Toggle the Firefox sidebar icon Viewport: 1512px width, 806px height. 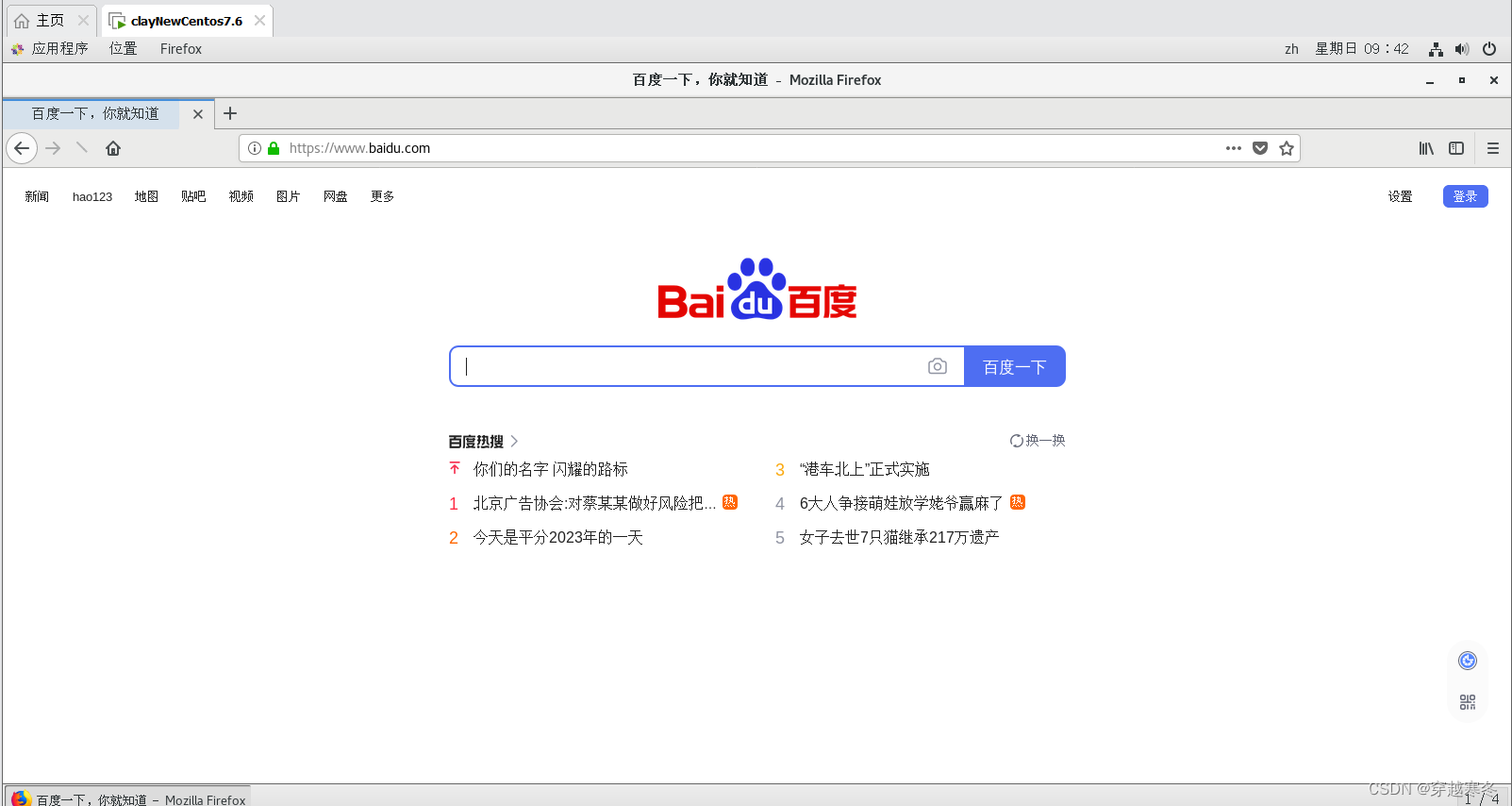(1456, 148)
